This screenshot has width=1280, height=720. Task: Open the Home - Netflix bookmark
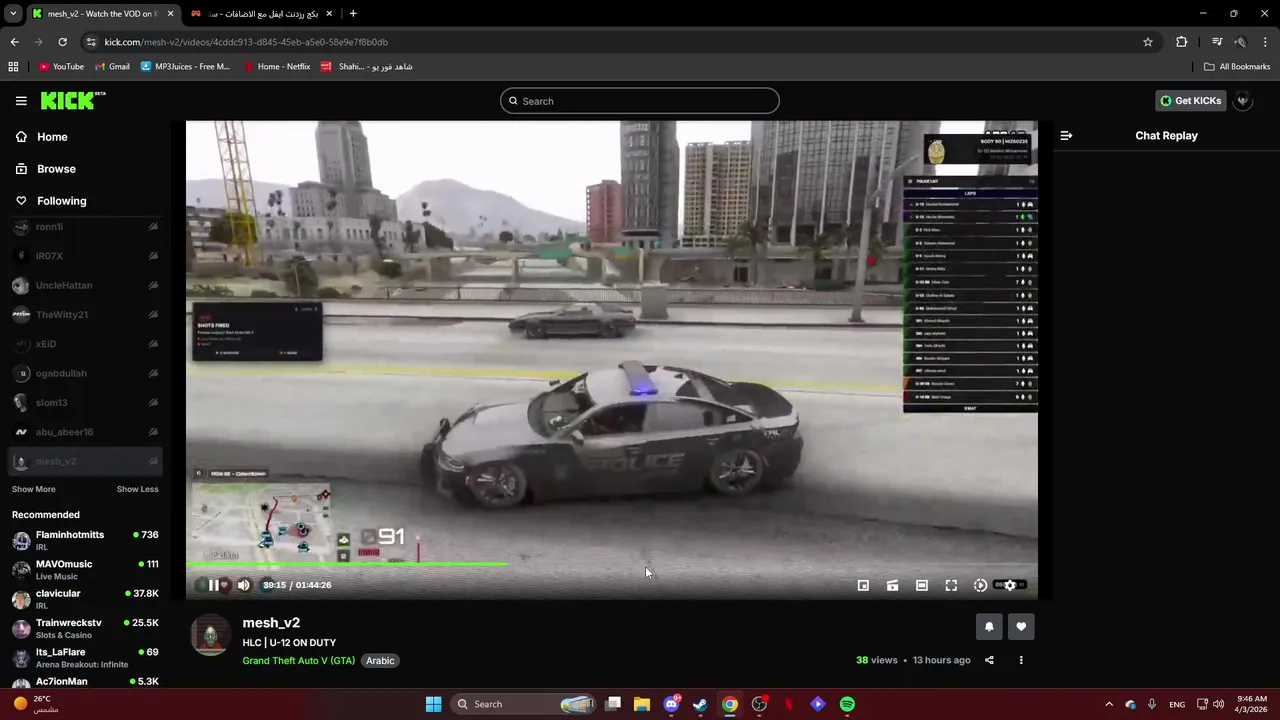click(x=277, y=67)
